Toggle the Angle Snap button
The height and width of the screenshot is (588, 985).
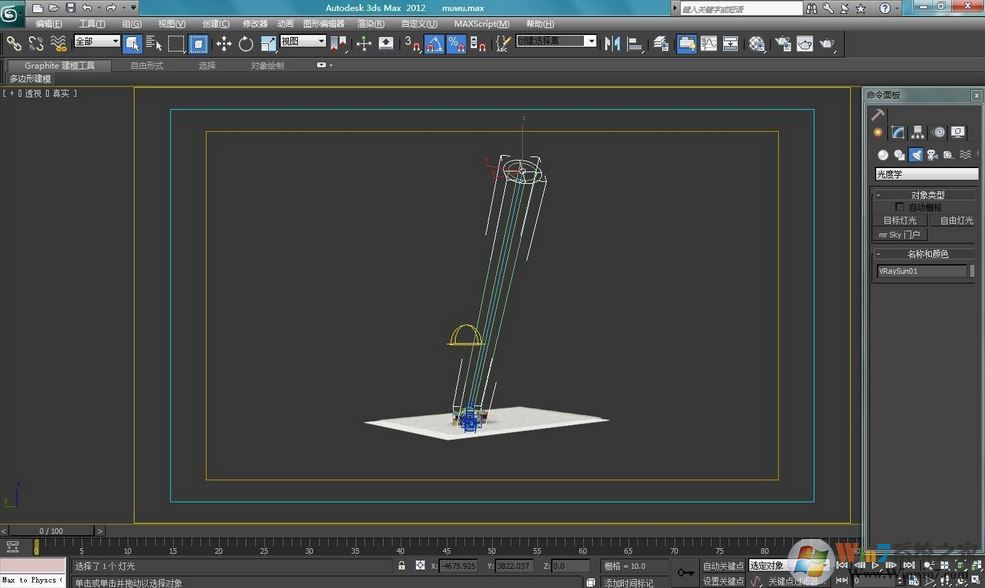coord(434,43)
